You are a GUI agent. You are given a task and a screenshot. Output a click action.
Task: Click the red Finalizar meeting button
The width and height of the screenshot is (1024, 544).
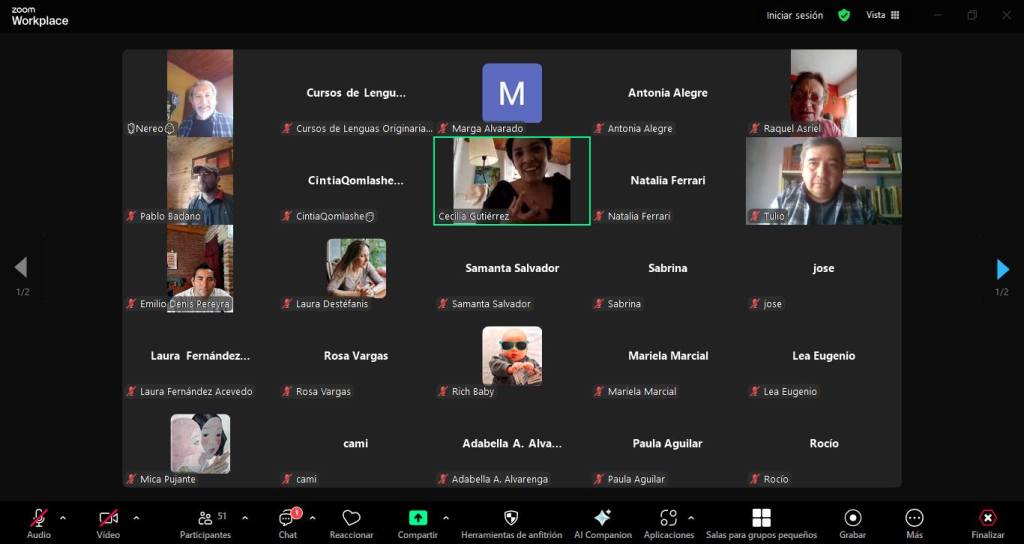pos(987,519)
